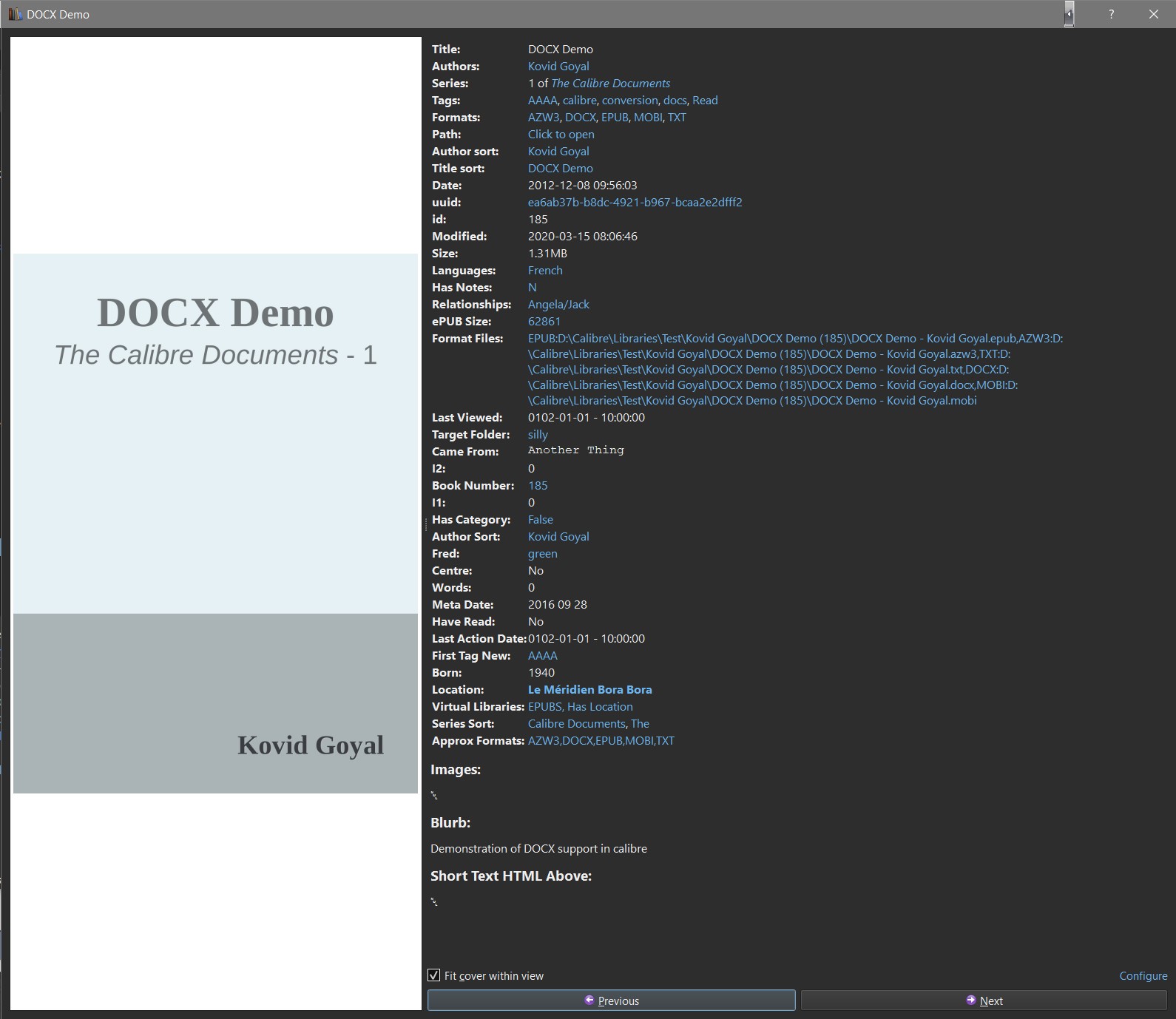Click the 'Demonstration of DOCX support in calibre' blurb text

[539, 849]
